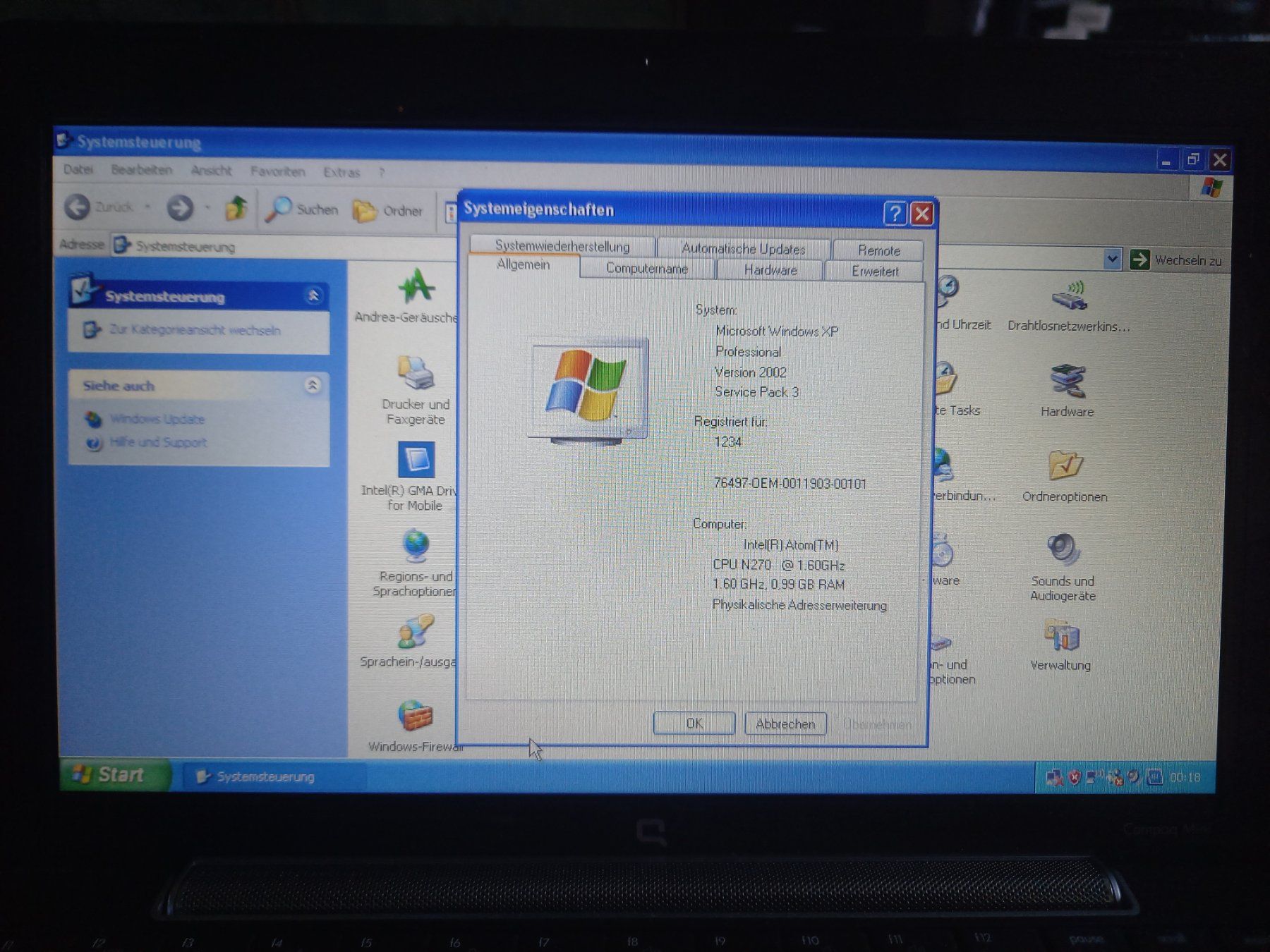The height and width of the screenshot is (952, 1270).
Task: Open the Zurück history dropdown arrow
Action: point(147,207)
